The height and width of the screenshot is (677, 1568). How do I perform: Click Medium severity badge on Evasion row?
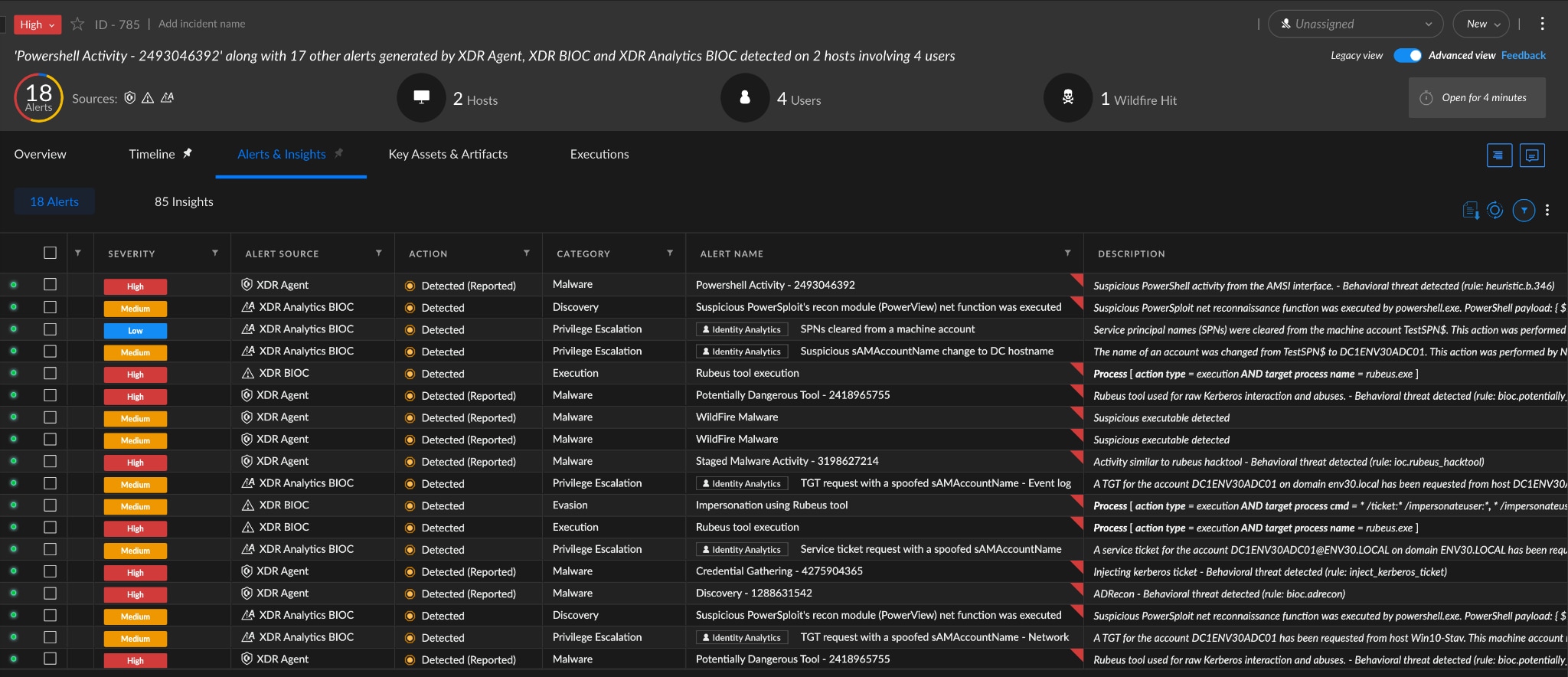tap(136, 507)
